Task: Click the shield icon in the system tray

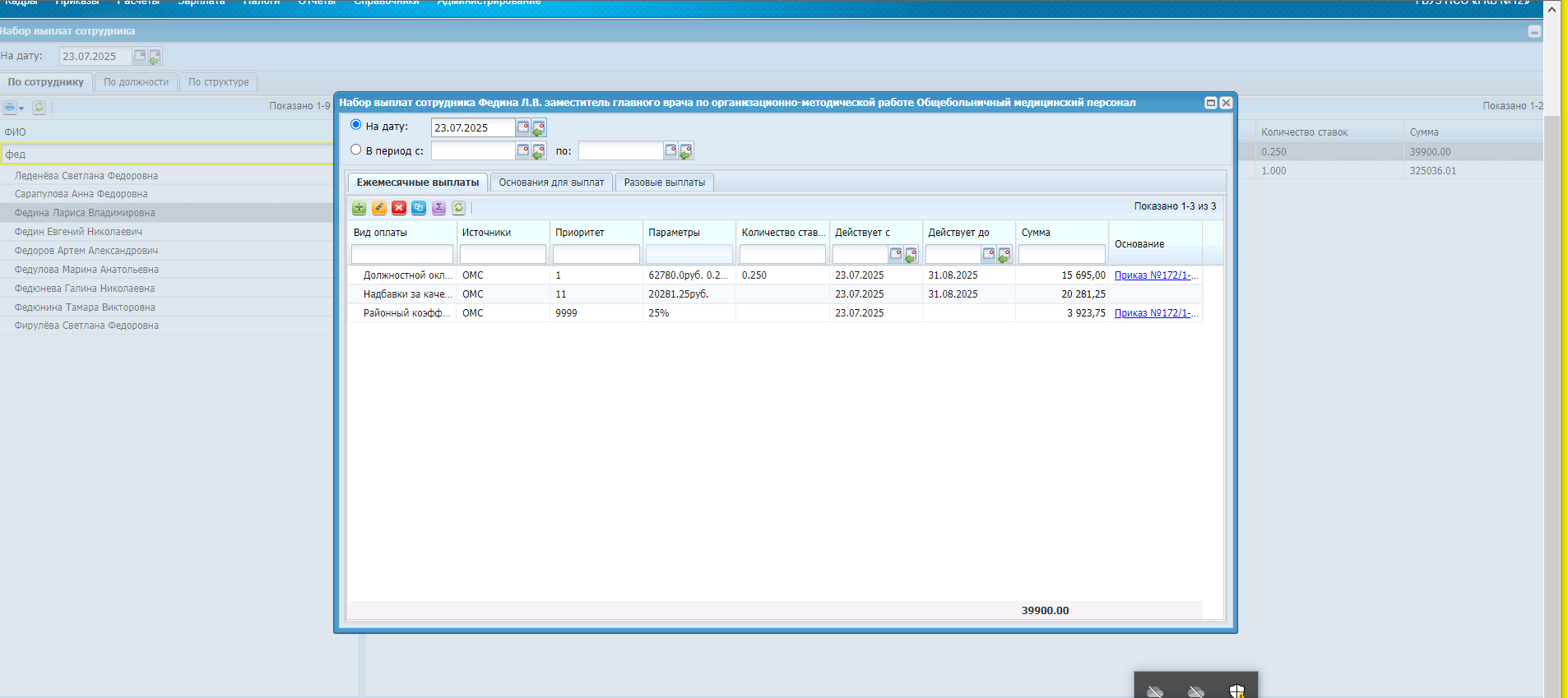Action: point(1237,691)
